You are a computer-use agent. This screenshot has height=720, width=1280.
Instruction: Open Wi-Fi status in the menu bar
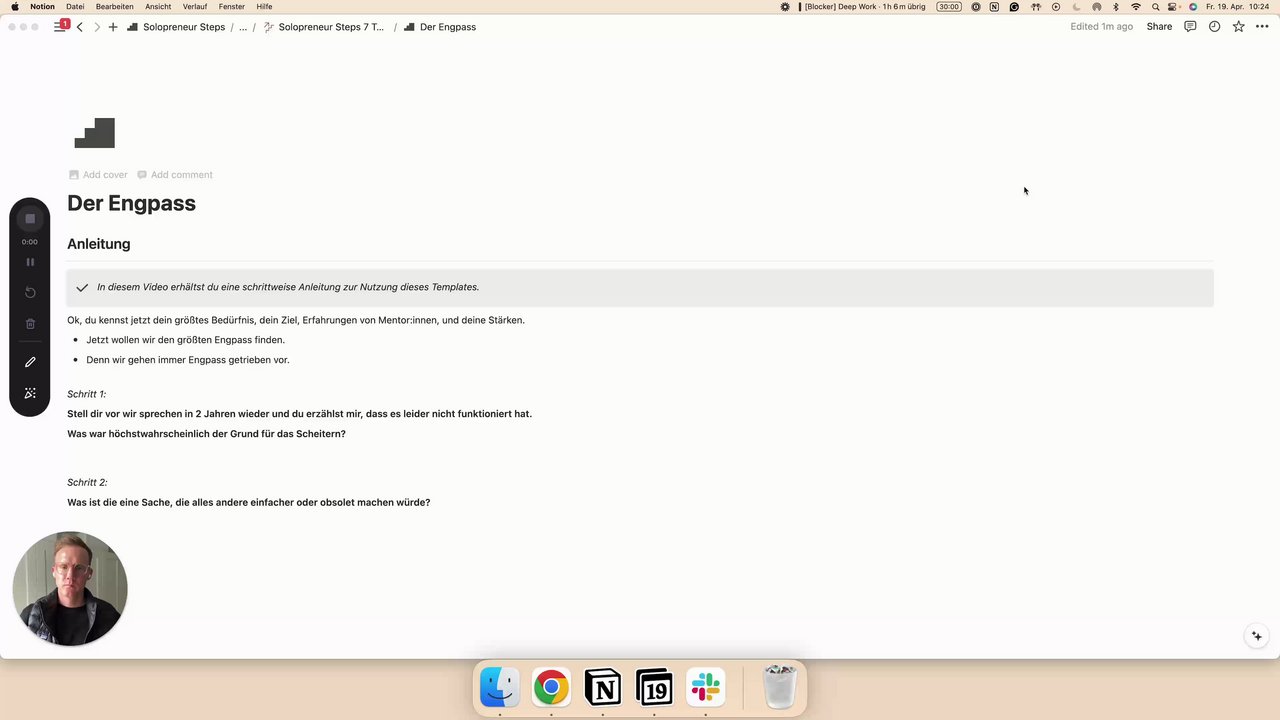point(1135,6)
